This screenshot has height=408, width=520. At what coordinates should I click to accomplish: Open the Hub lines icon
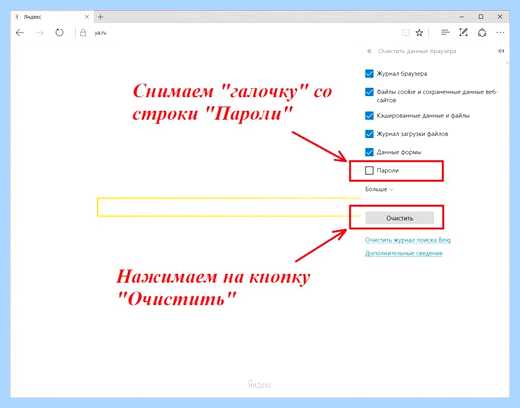[445, 32]
